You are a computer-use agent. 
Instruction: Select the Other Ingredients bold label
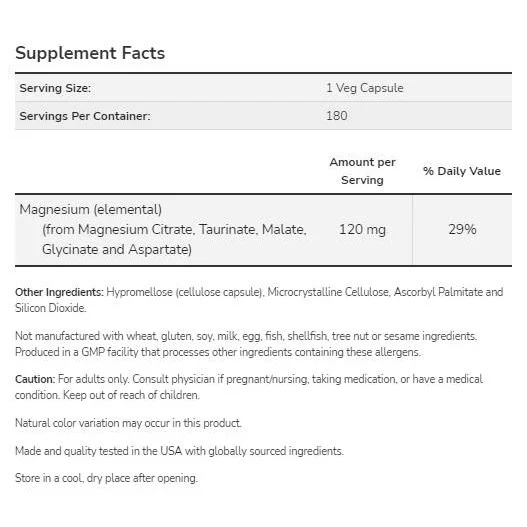click(x=59, y=292)
